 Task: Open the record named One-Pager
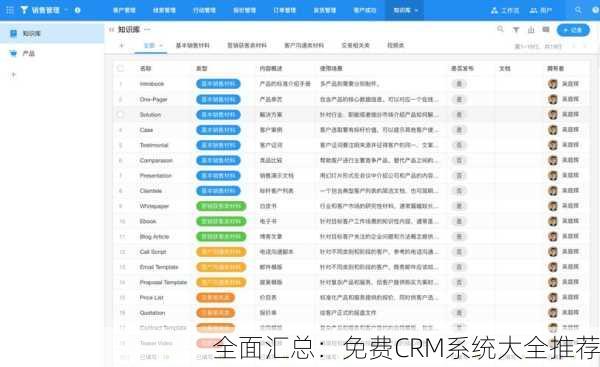point(153,99)
